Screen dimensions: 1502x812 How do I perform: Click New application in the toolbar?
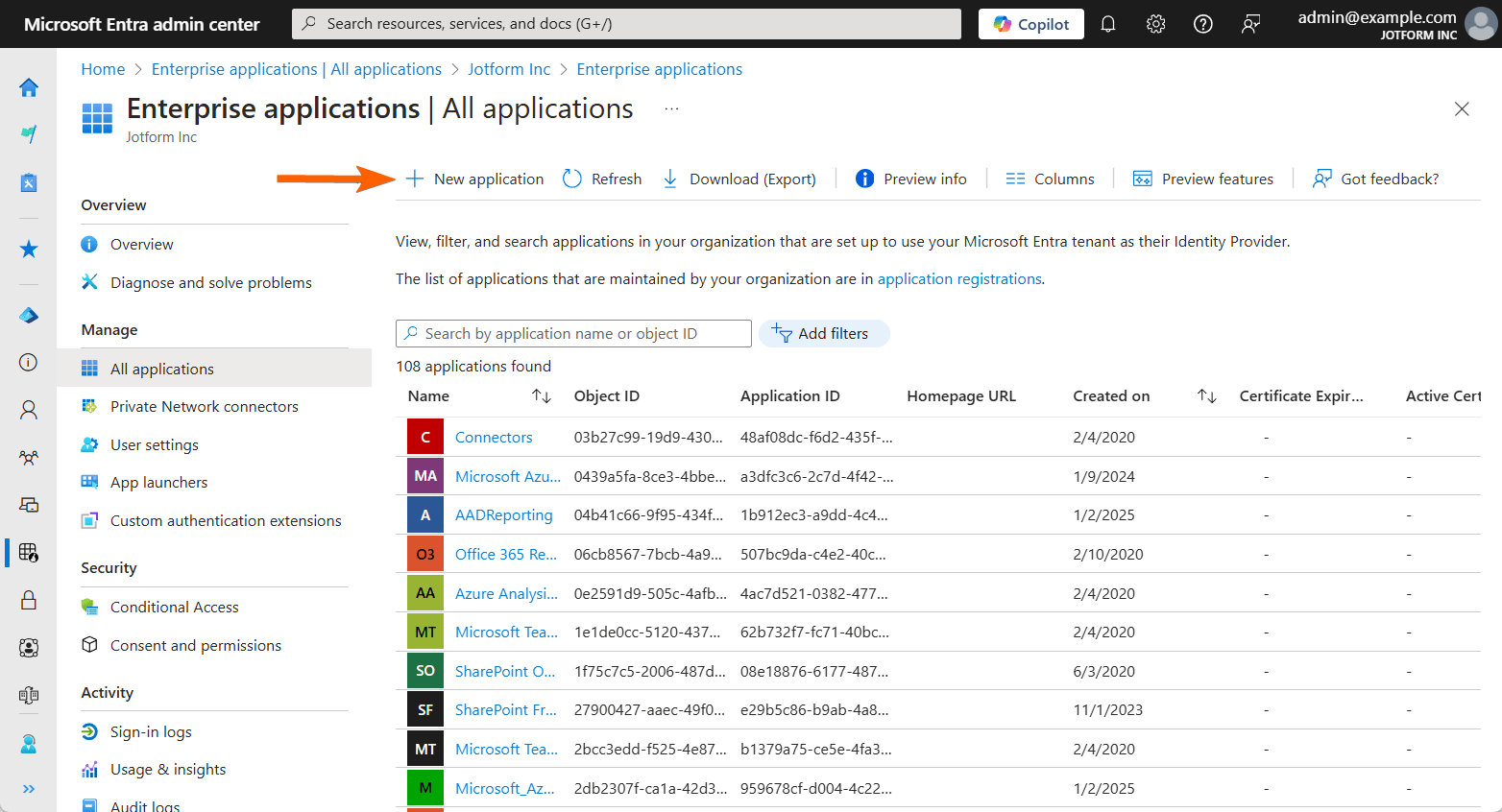pos(474,179)
